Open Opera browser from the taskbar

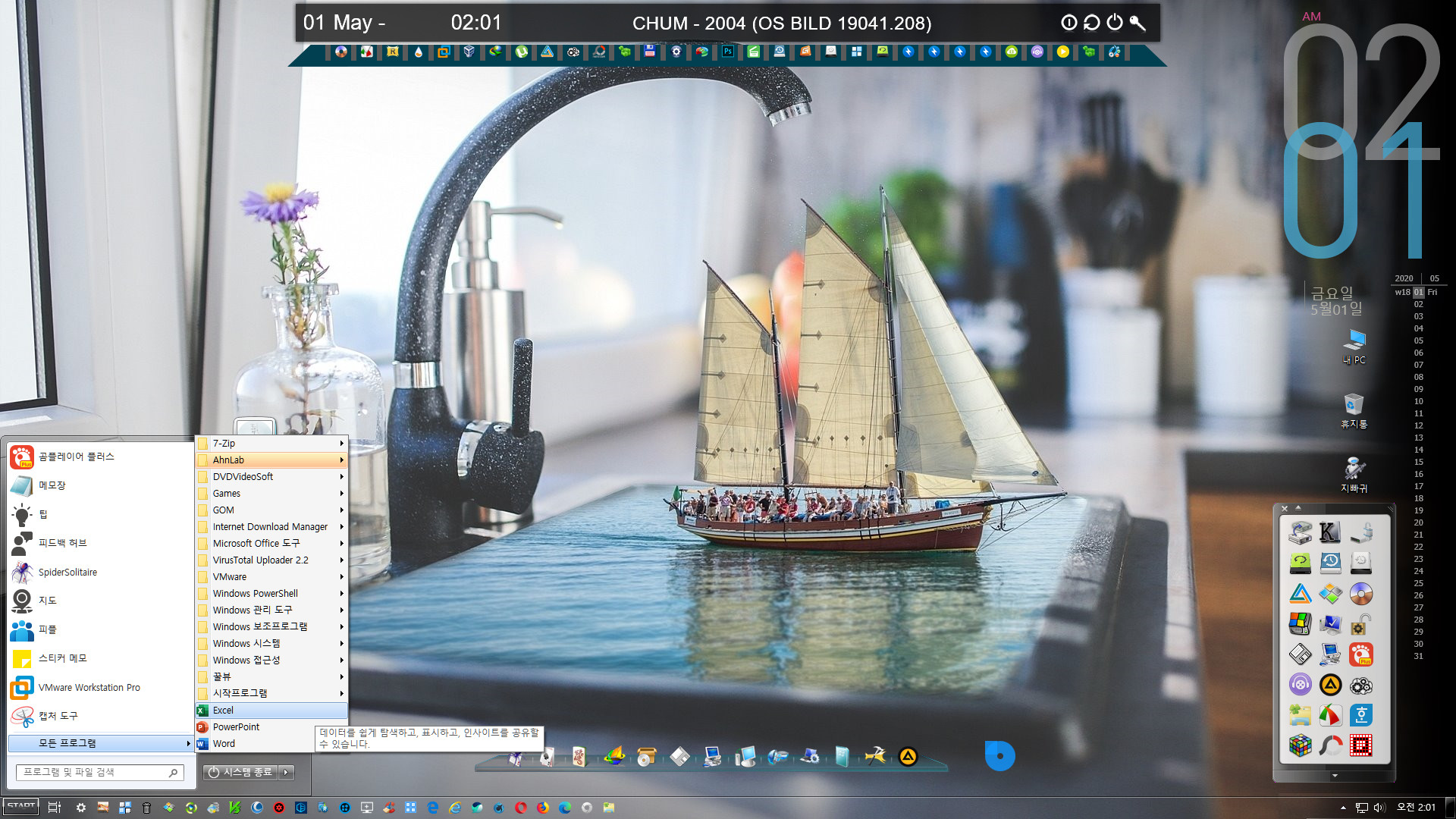click(521, 808)
